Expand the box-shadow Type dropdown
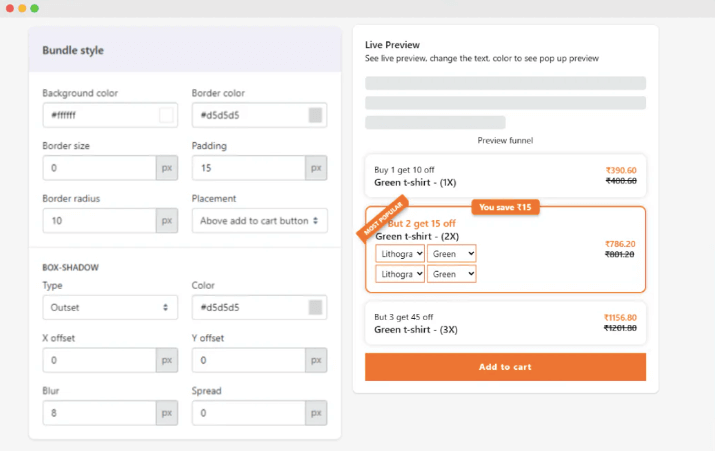The width and height of the screenshot is (715, 451). click(110, 308)
